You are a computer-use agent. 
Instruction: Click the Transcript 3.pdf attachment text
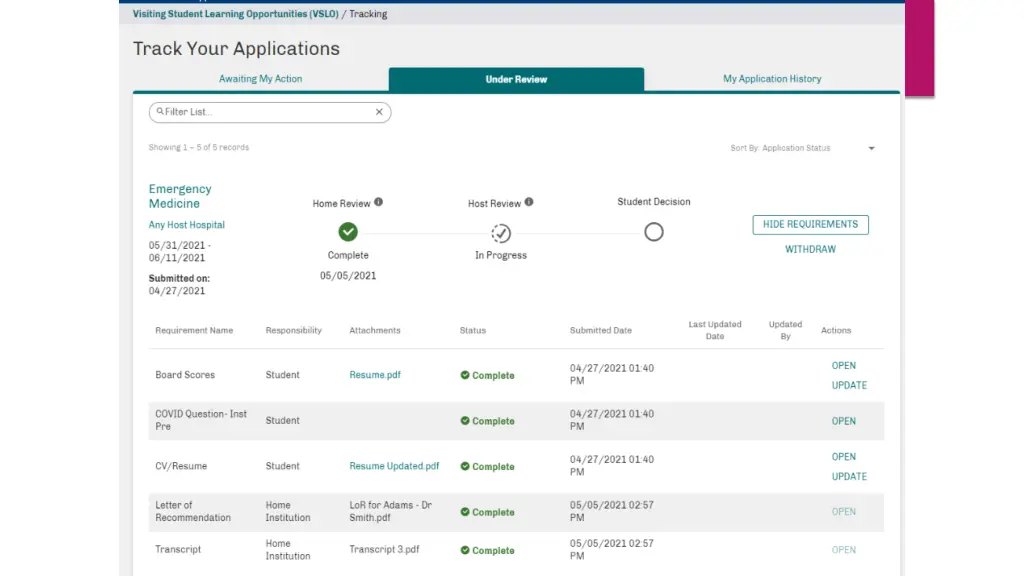pos(384,550)
